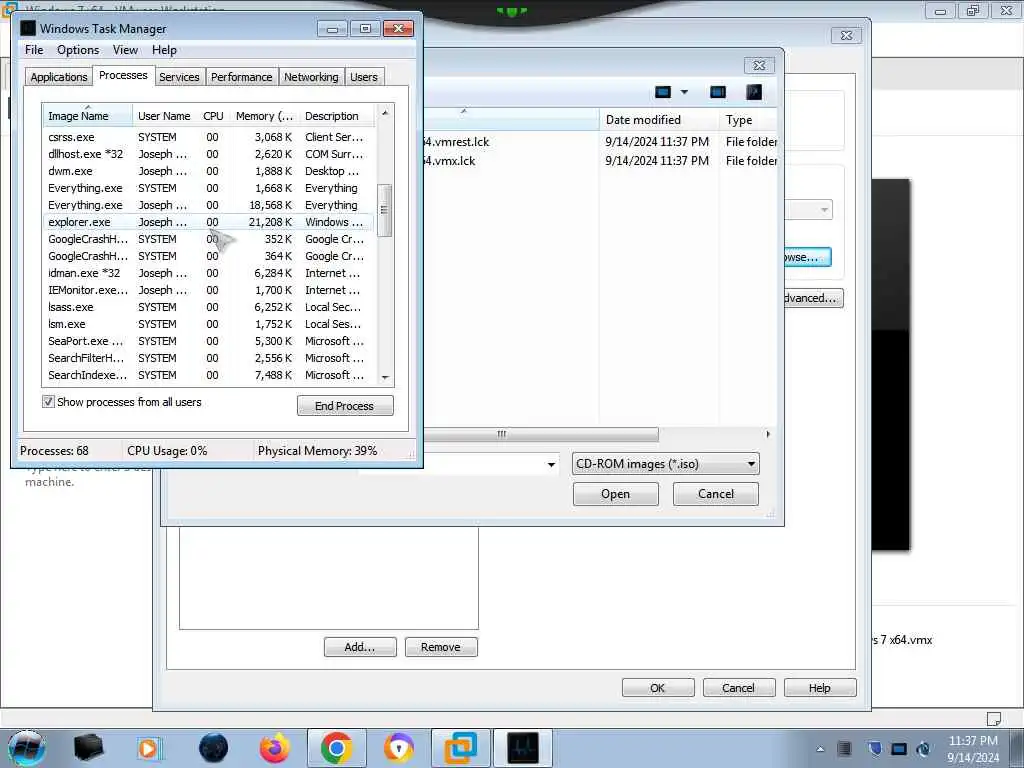Sort files by Date modified column
This screenshot has height=768, width=1024.
coord(659,120)
